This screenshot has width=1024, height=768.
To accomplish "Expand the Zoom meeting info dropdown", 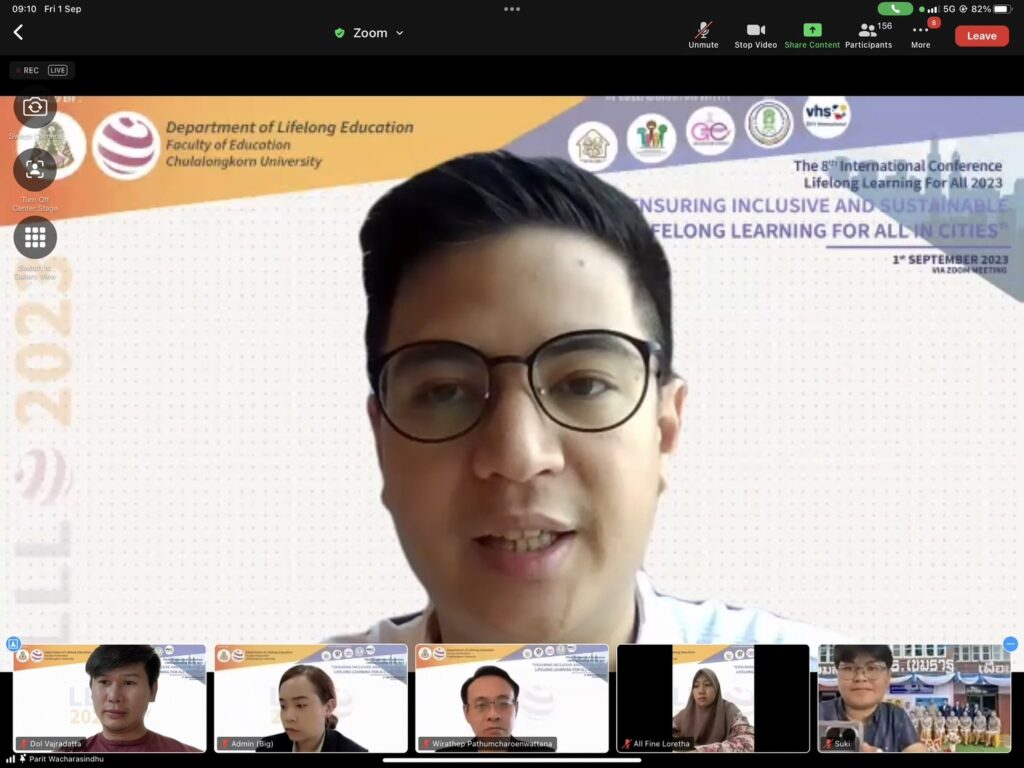I will [x=399, y=33].
